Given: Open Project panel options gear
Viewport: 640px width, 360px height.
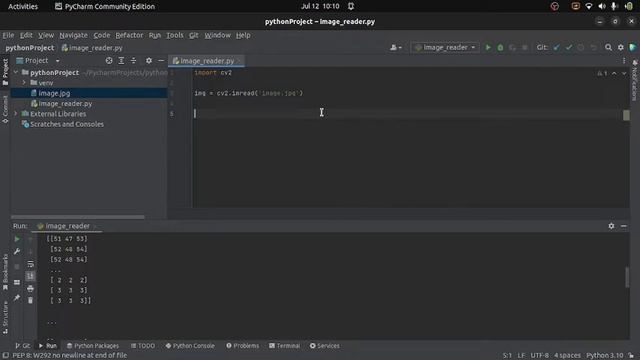Looking at the screenshot, I should pyautogui.click(x=149, y=60).
